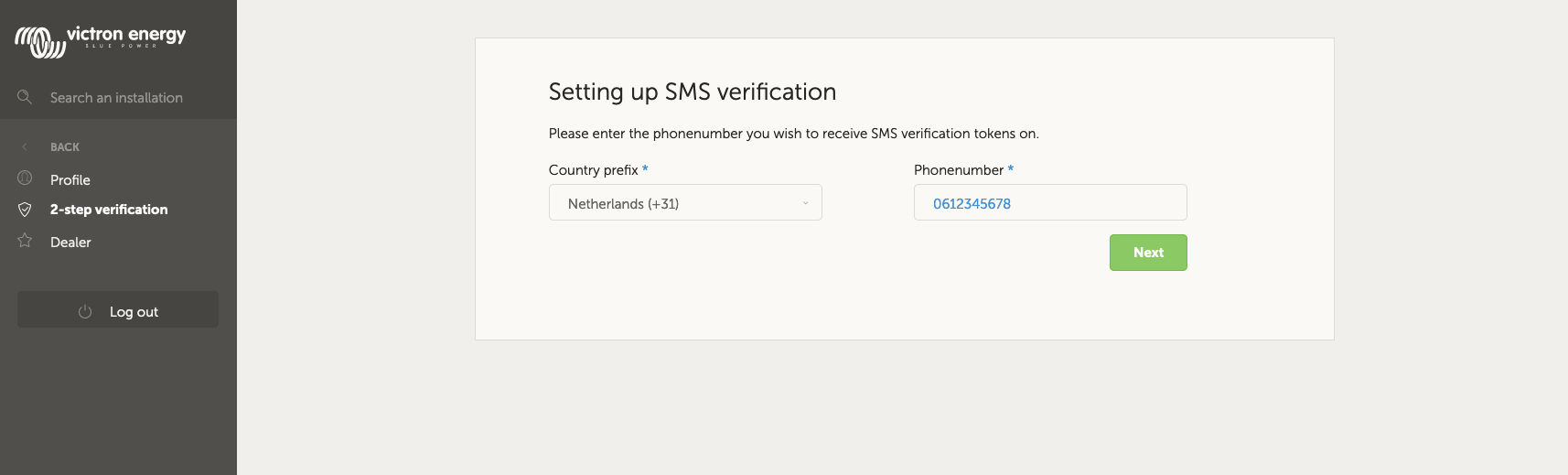Go back using the BACK label
Image resolution: width=1568 pixels, height=475 pixels.
click(x=65, y=147)
